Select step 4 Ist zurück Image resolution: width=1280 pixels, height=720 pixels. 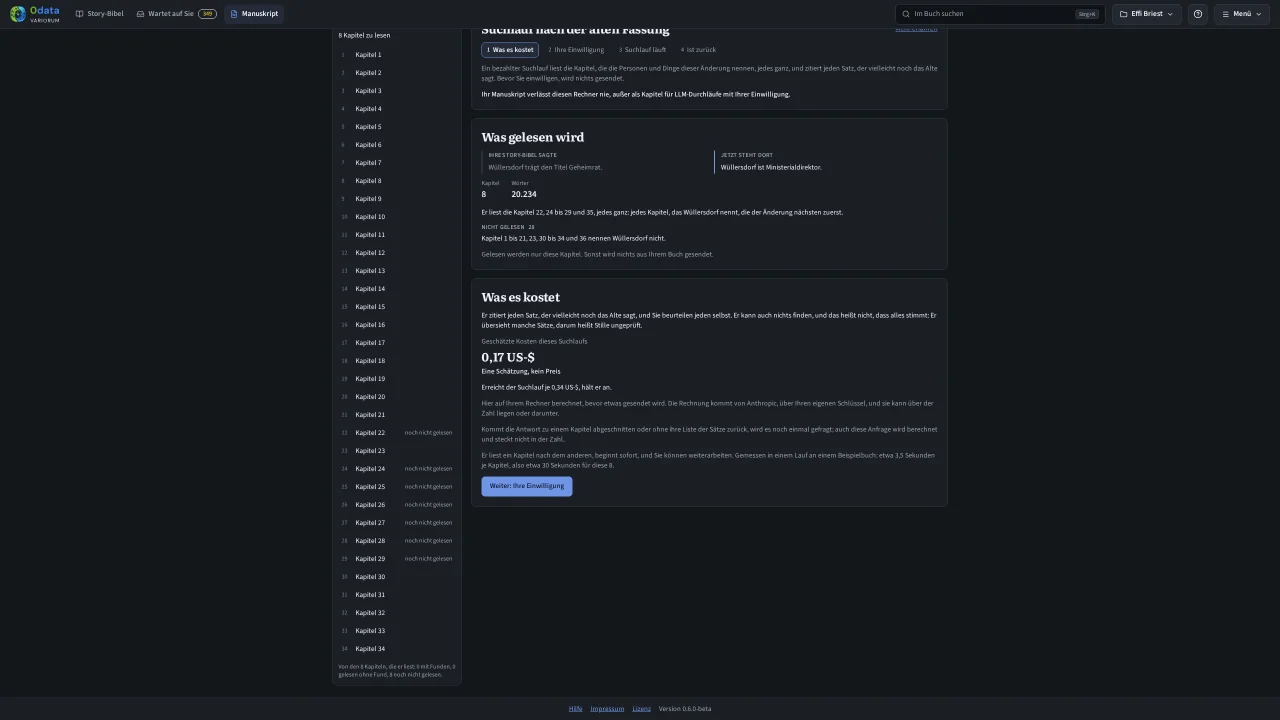tap(698, 50)
